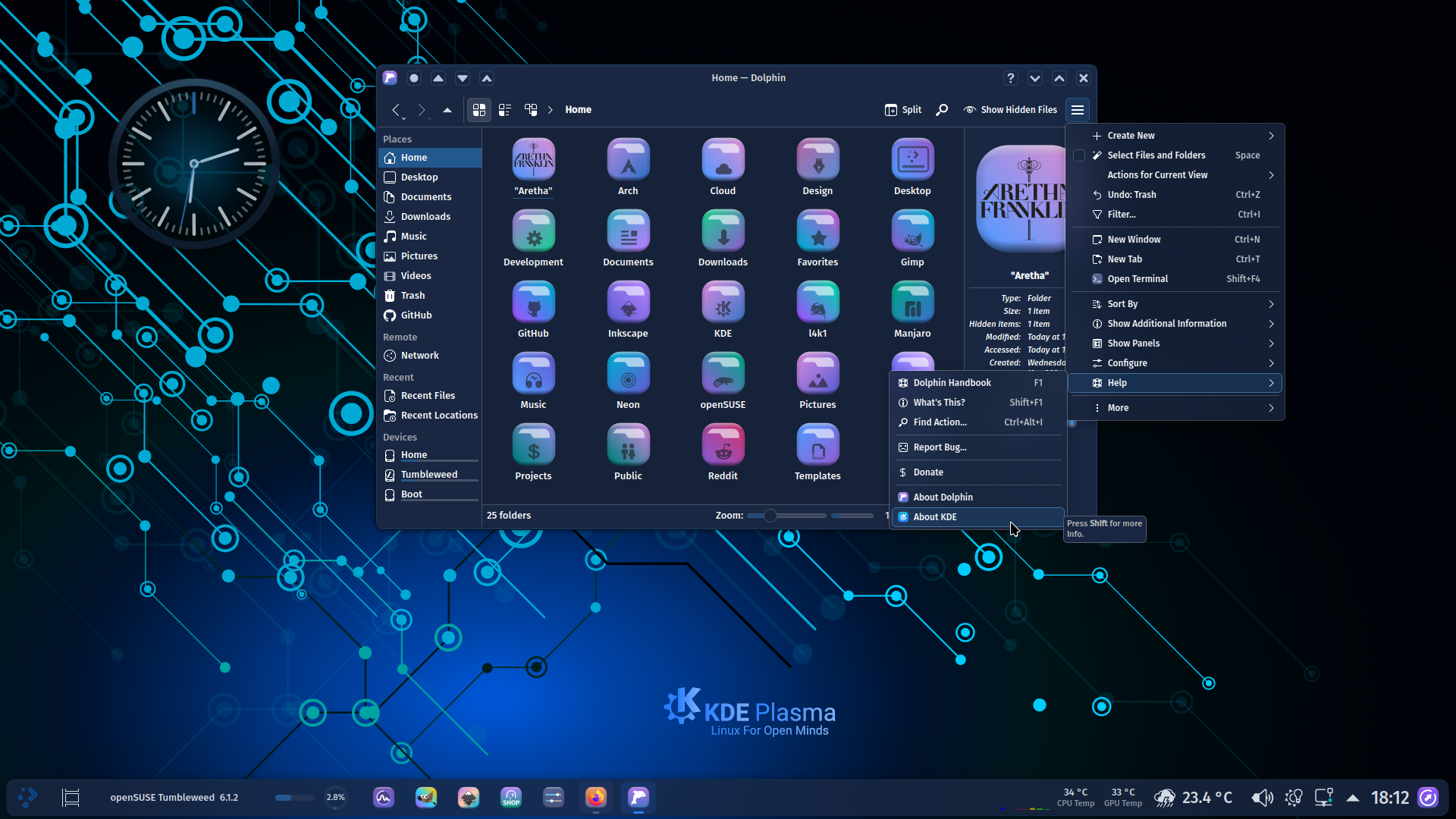Viewport: 1456px width, 819px height.
Task: Open Tumbleweed device in sidebar
Action: [430, 475]
